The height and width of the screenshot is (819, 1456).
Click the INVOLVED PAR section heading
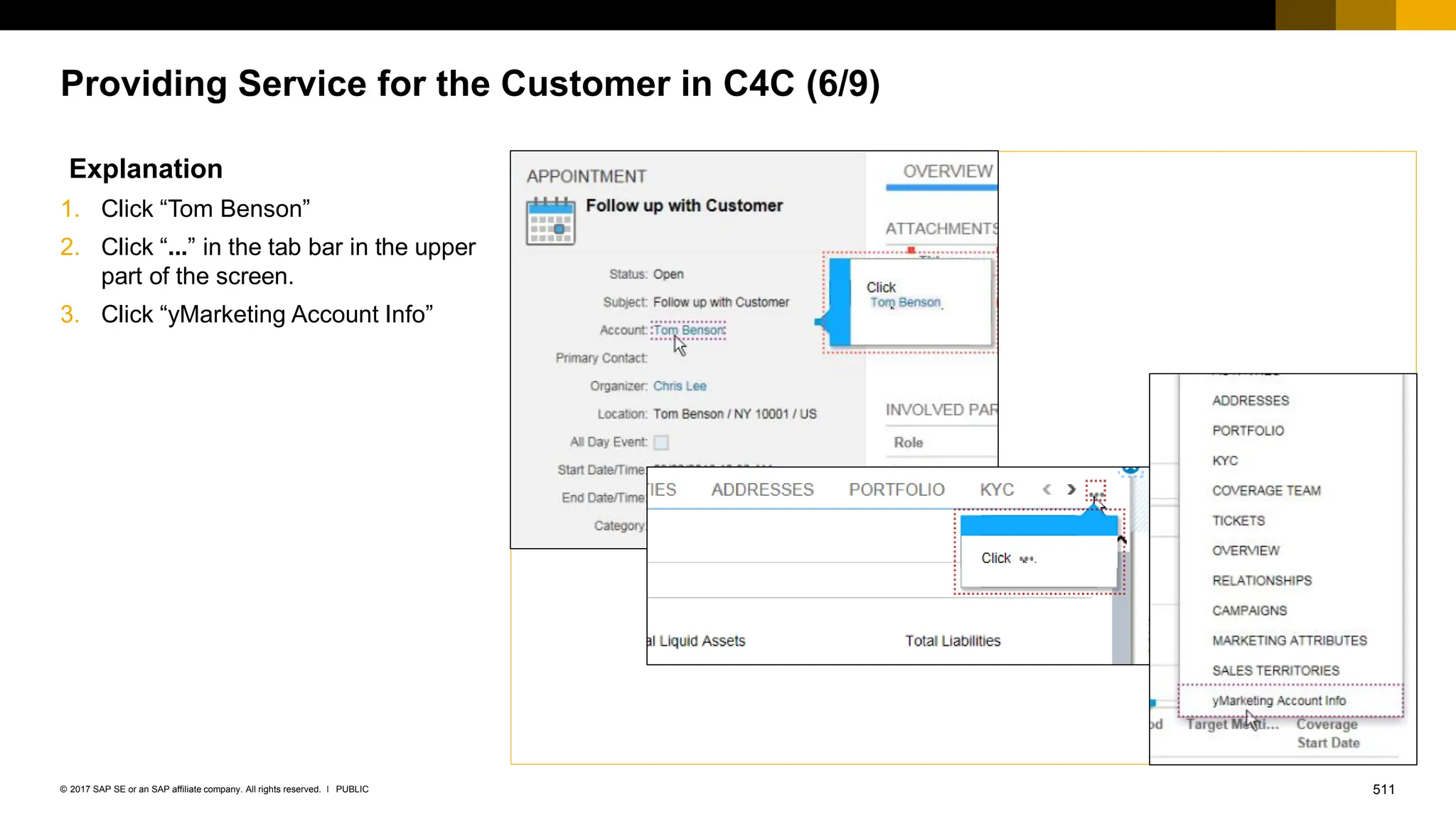click(x=941, y=409)
